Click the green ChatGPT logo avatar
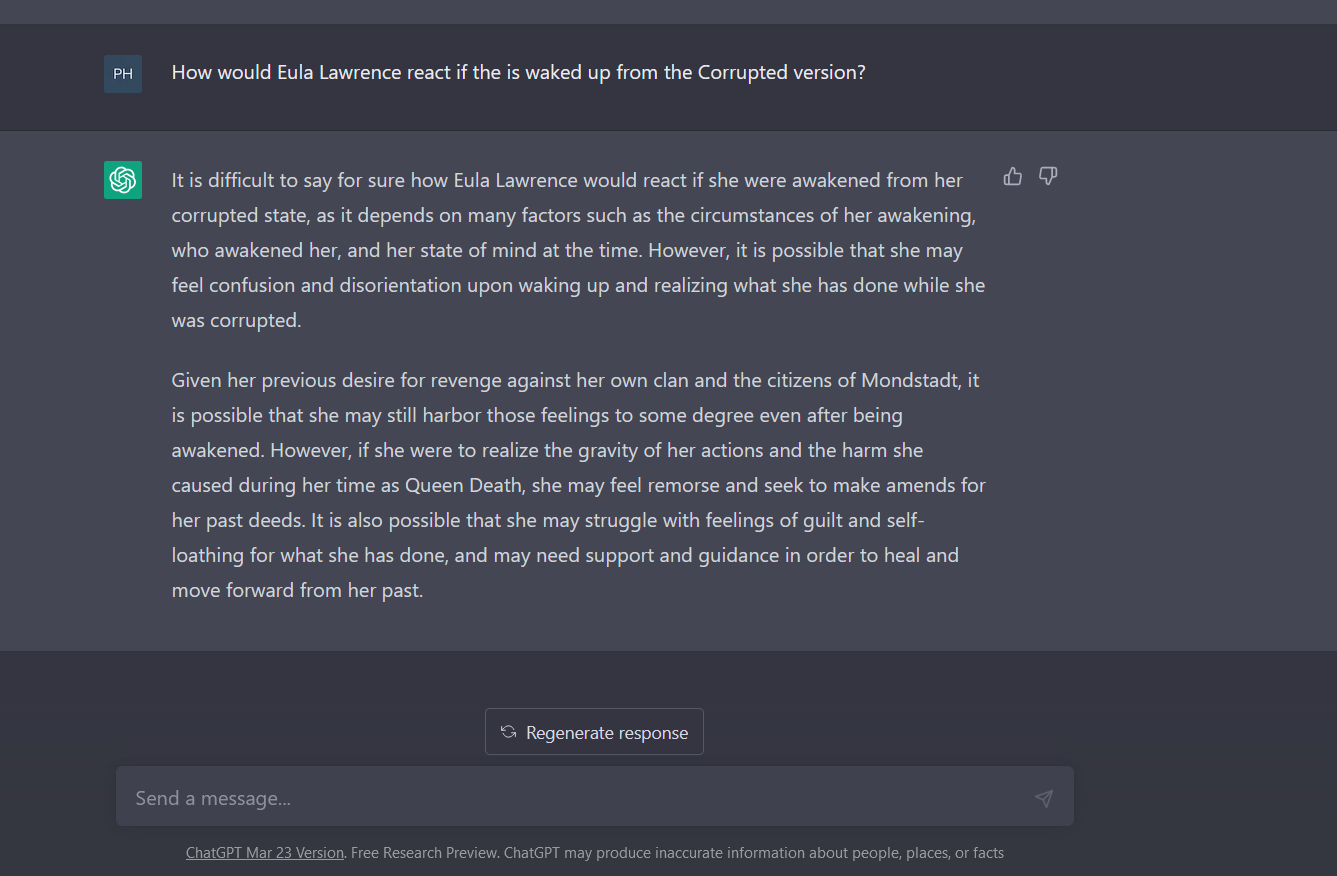Viewport: 1337px width, 876px height. (x=123, y=180)
